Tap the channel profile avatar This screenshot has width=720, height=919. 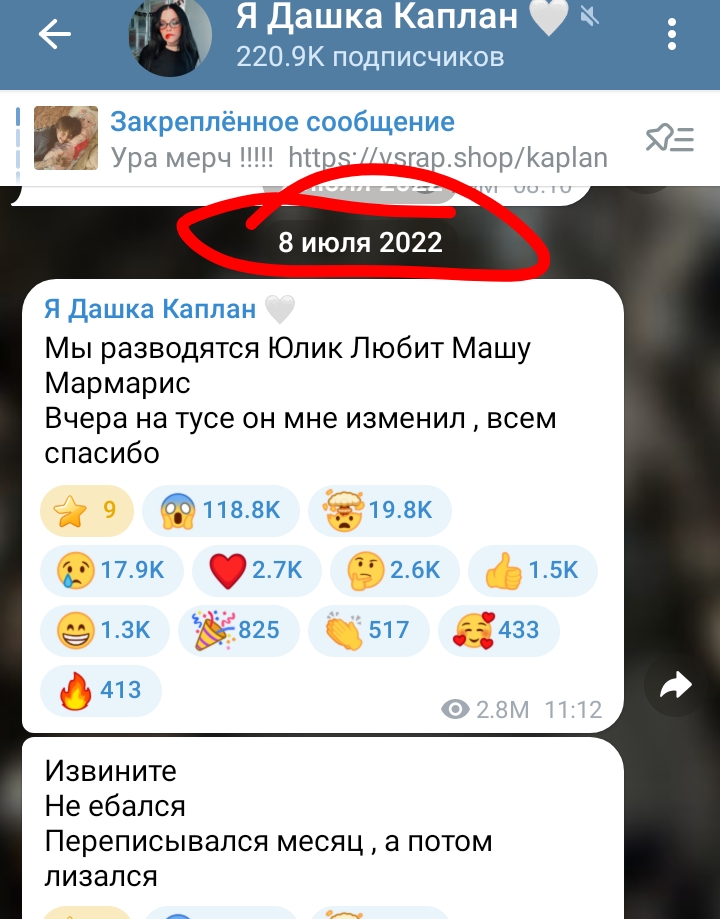pos(170,36)
